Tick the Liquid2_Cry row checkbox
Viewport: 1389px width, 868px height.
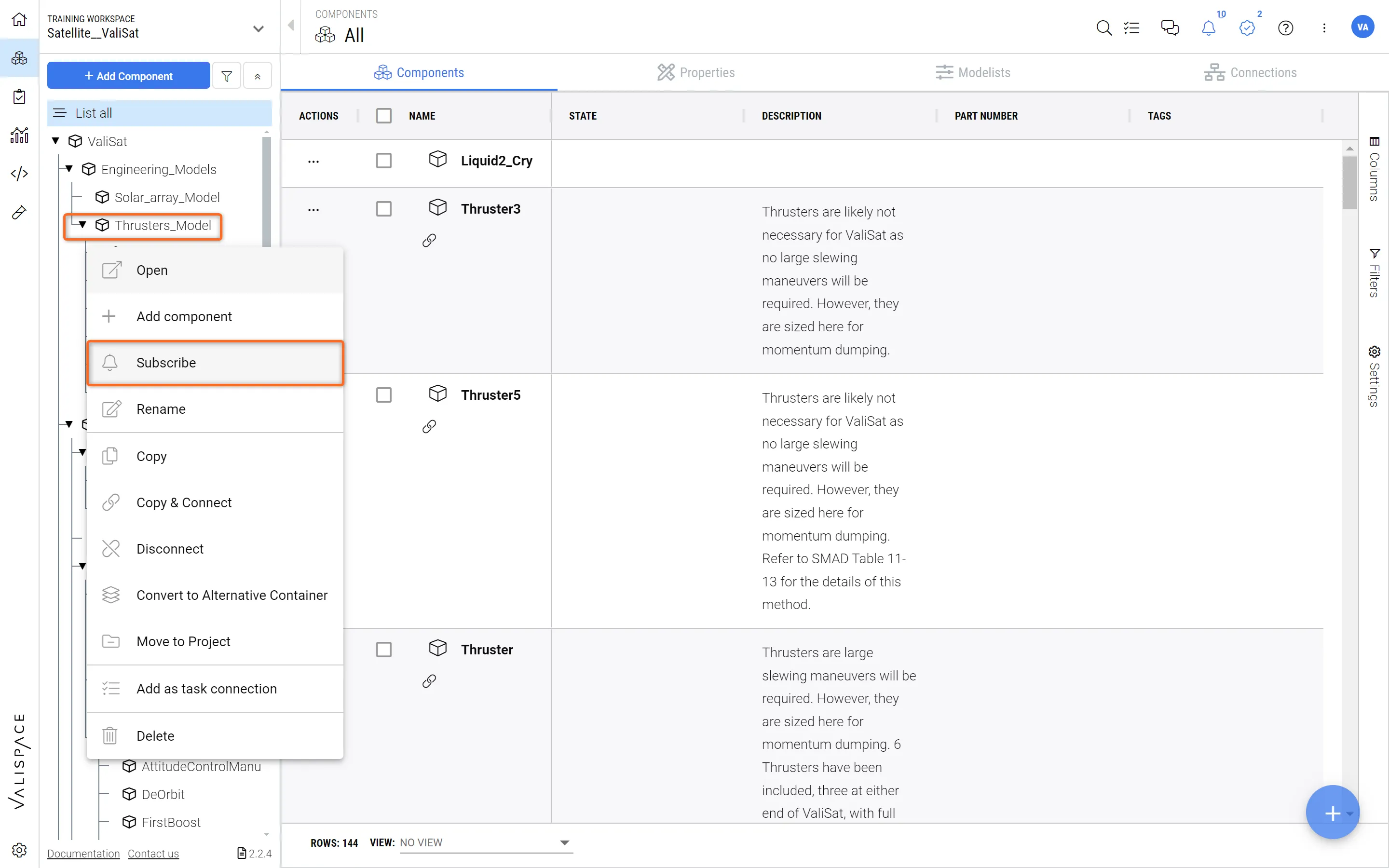(383, 160)
